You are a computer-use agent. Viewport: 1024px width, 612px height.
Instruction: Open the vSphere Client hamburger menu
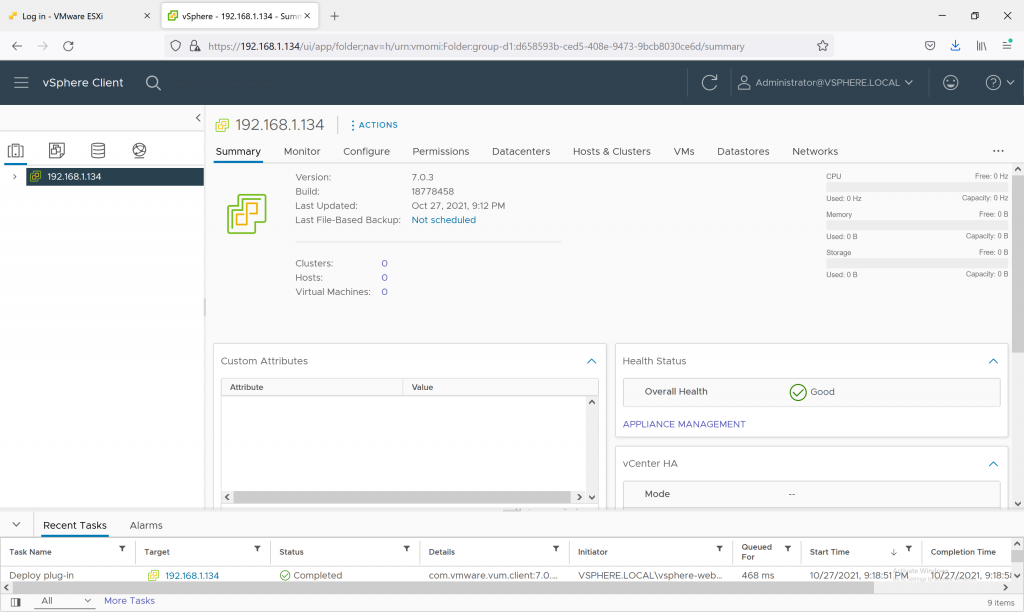pos(21,82)
